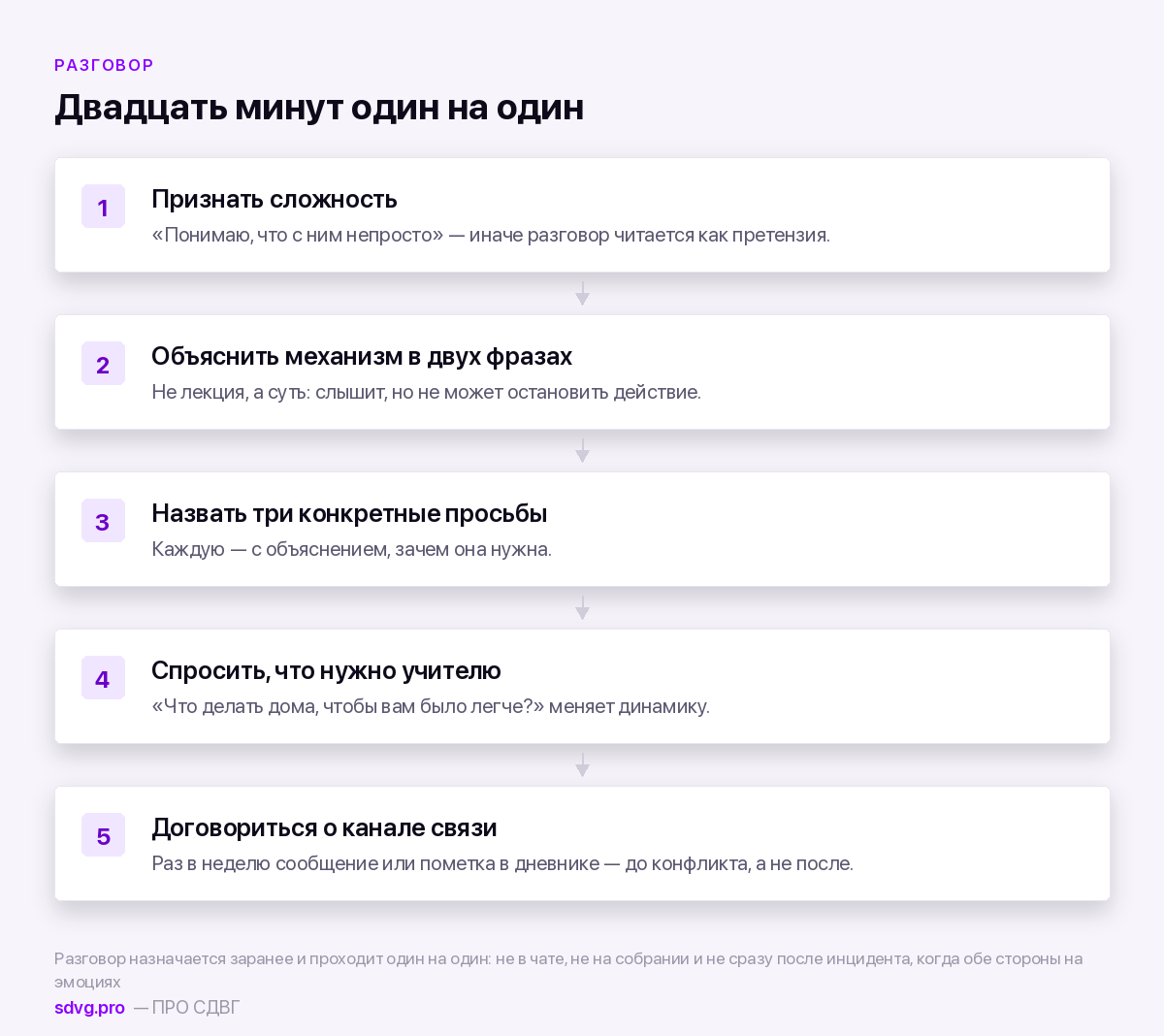The width and height of the screenshot is (1164, 1036).
Task: Click the sdvg.pro link in the footer
Action: [89, 1007]
